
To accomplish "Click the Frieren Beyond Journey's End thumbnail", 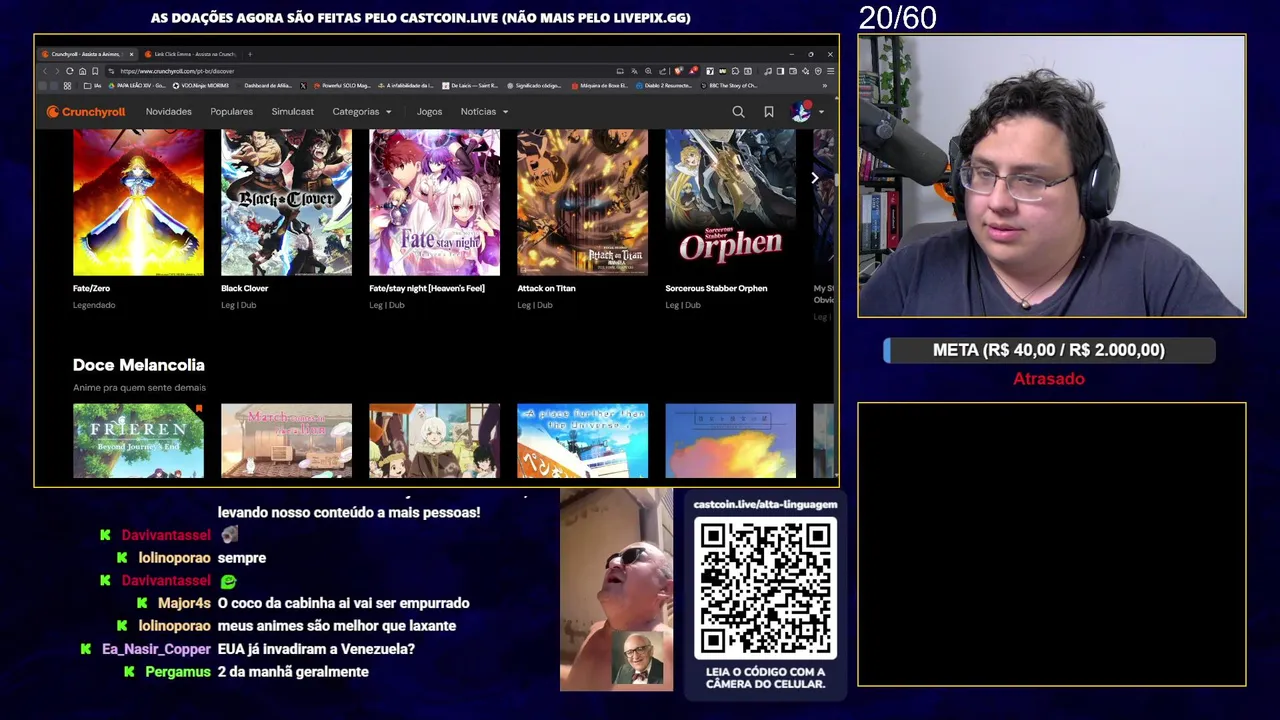I will click(138, 441).
